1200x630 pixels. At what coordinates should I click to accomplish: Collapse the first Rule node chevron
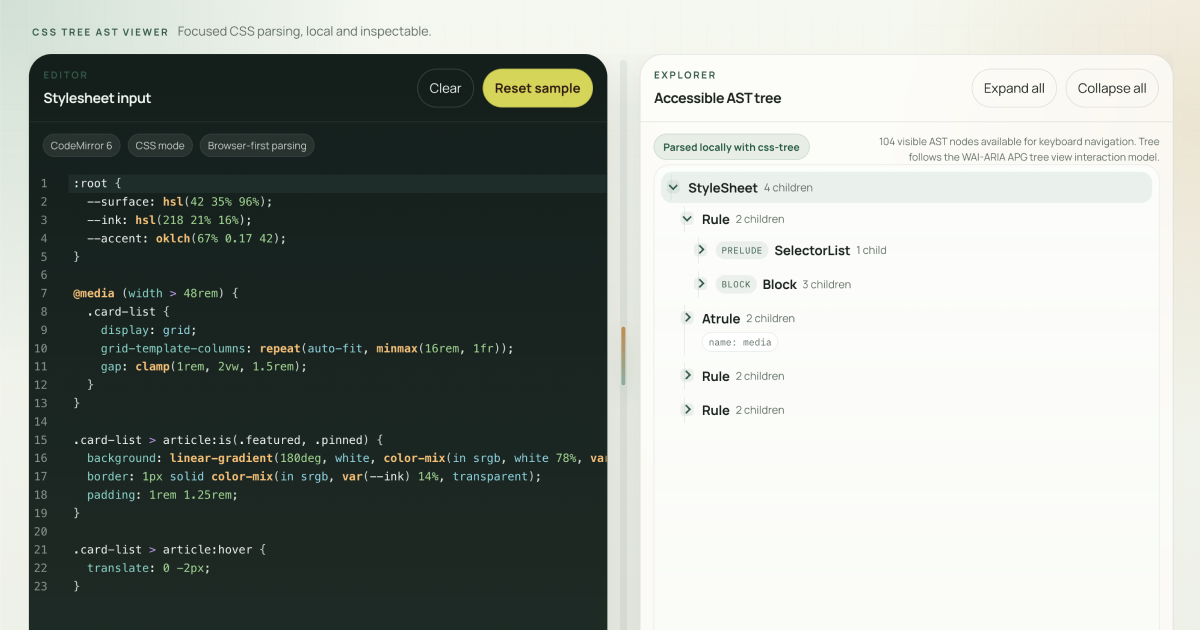click(687, 219)
